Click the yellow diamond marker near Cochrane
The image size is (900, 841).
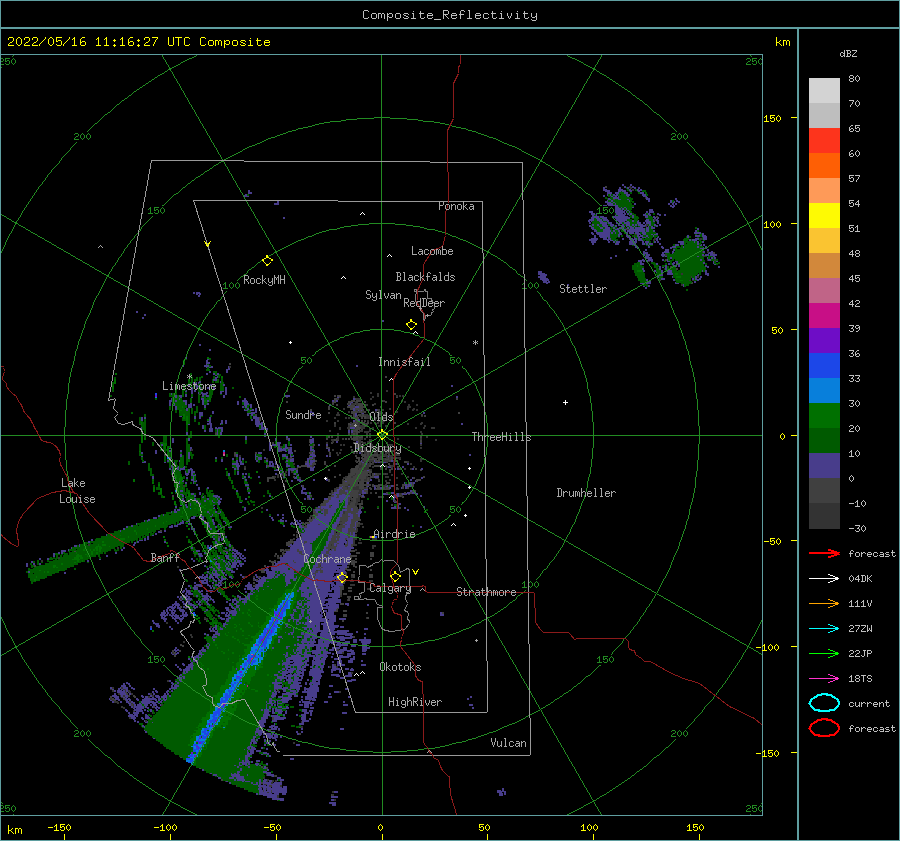click(342, 577)
